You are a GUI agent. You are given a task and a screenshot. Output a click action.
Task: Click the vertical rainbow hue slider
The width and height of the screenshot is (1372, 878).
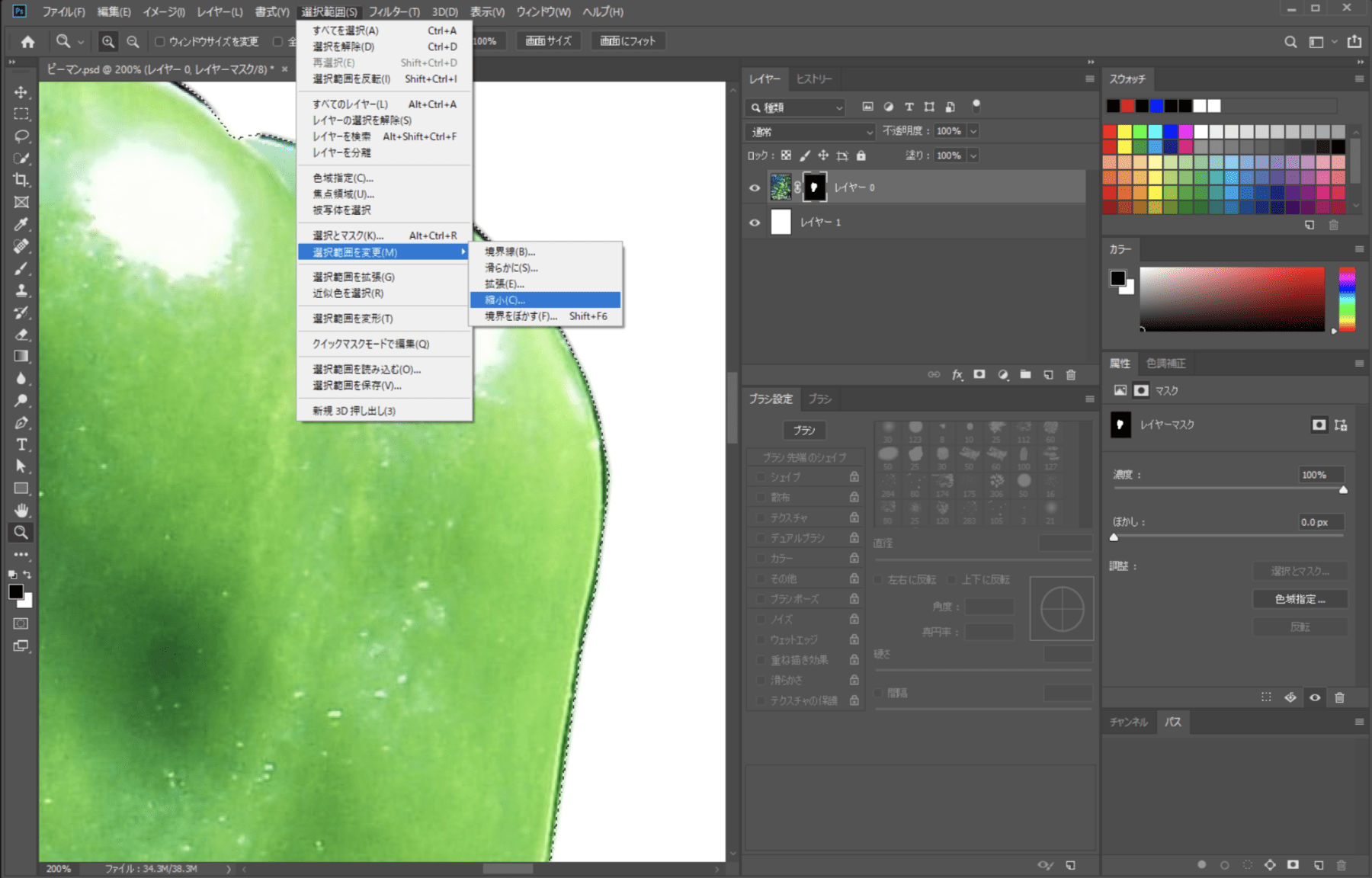point(1347,299)
